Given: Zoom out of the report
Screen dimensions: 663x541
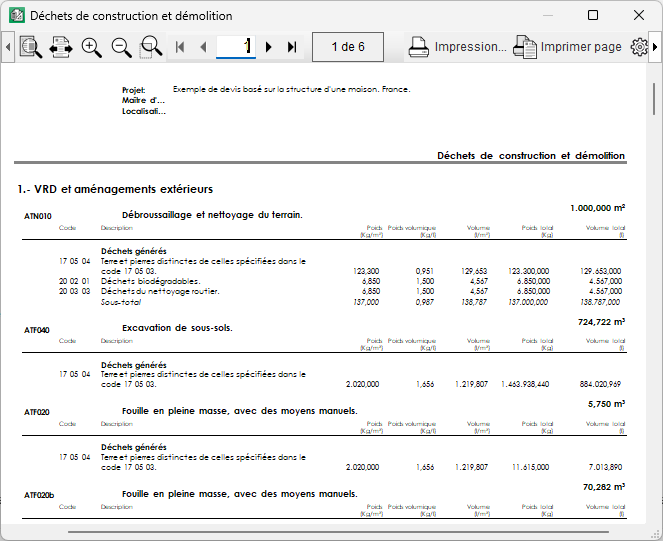Looking at the screenshot, I should [121, 47].
